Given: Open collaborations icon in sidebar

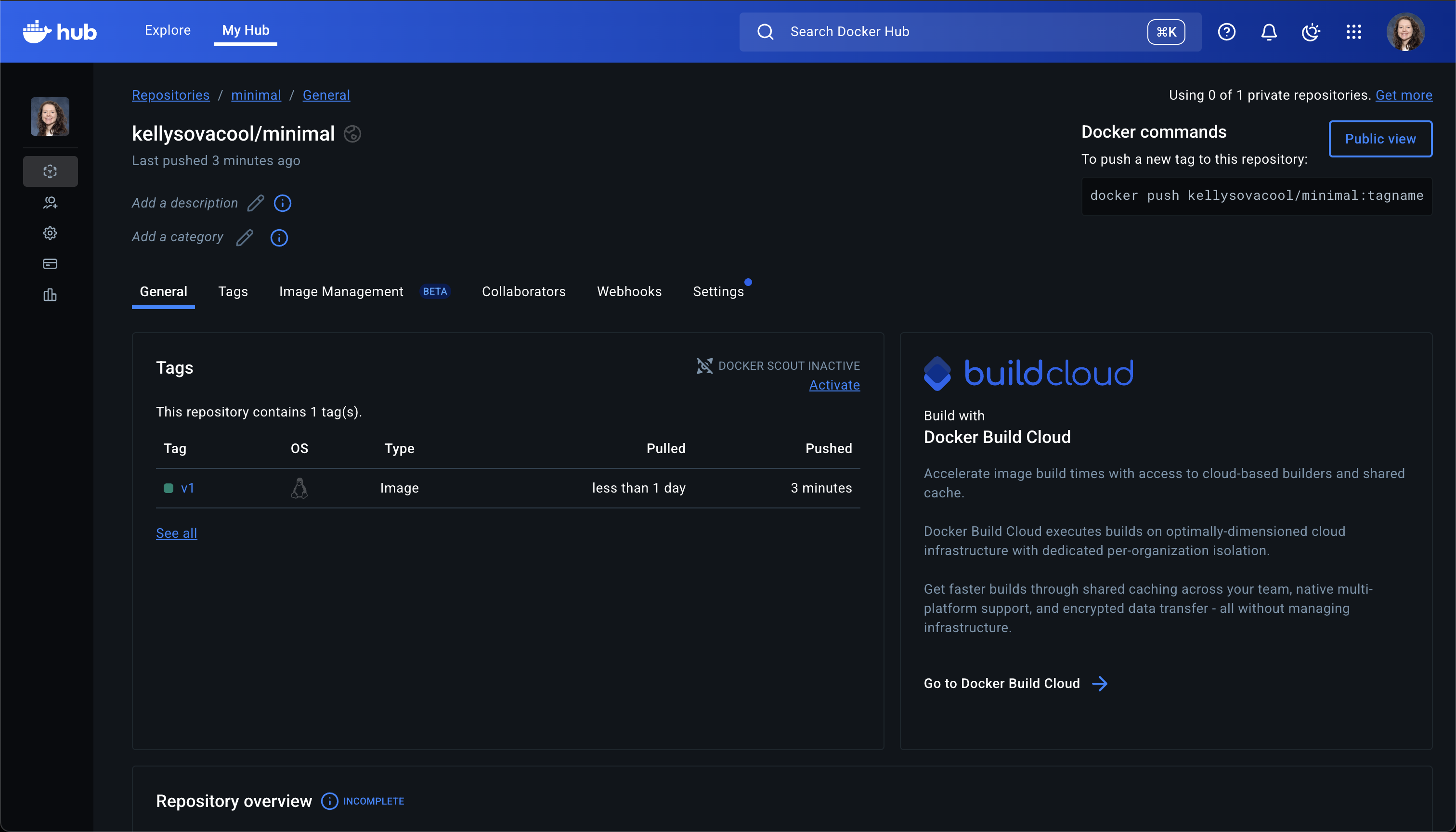Looking at the screenshot, I should [x=50, y=202].
